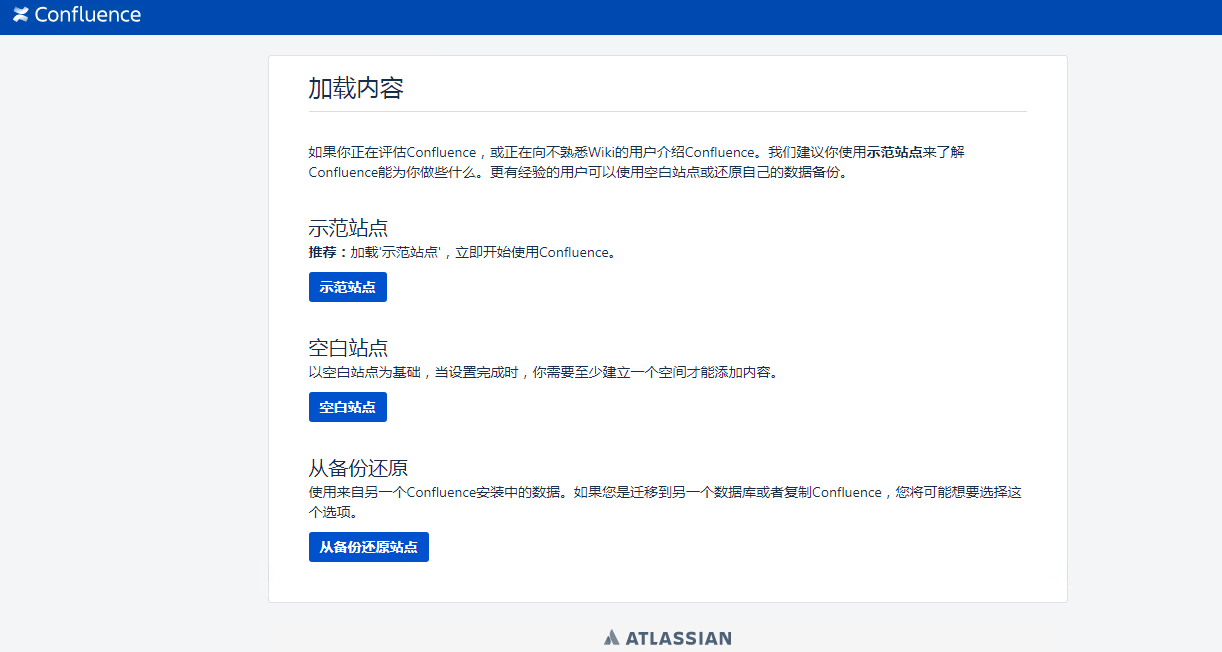Image resolution: width=1222 pixels, height=652 pixels.
Task: Click the Atlassian logo at page bottom
Action: pos(613,637)
